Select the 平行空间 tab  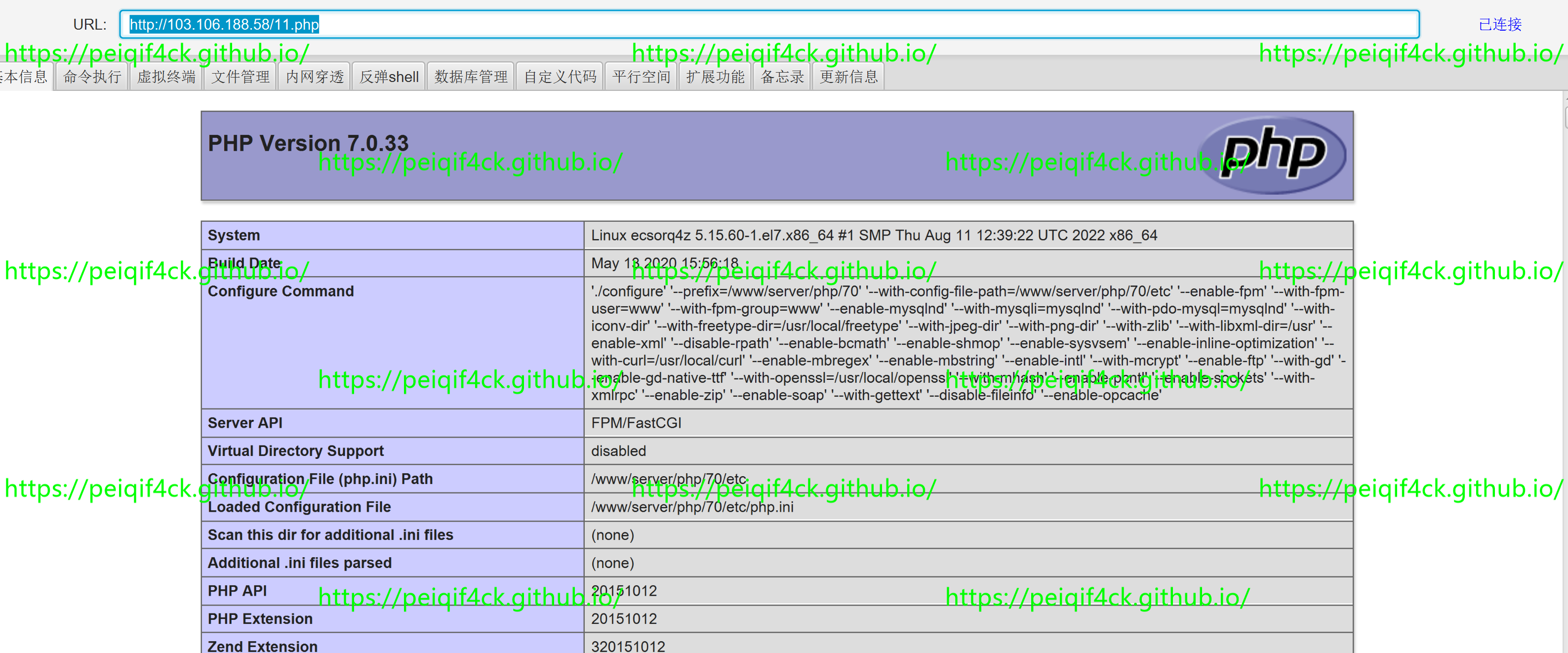click(x=642, y=77)
